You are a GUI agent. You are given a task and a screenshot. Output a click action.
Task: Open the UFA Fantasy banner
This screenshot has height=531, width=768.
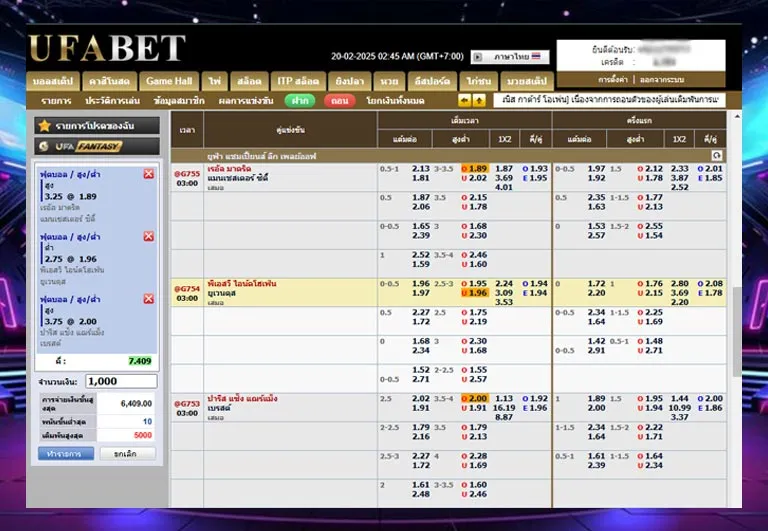click(x=97, y=146)
